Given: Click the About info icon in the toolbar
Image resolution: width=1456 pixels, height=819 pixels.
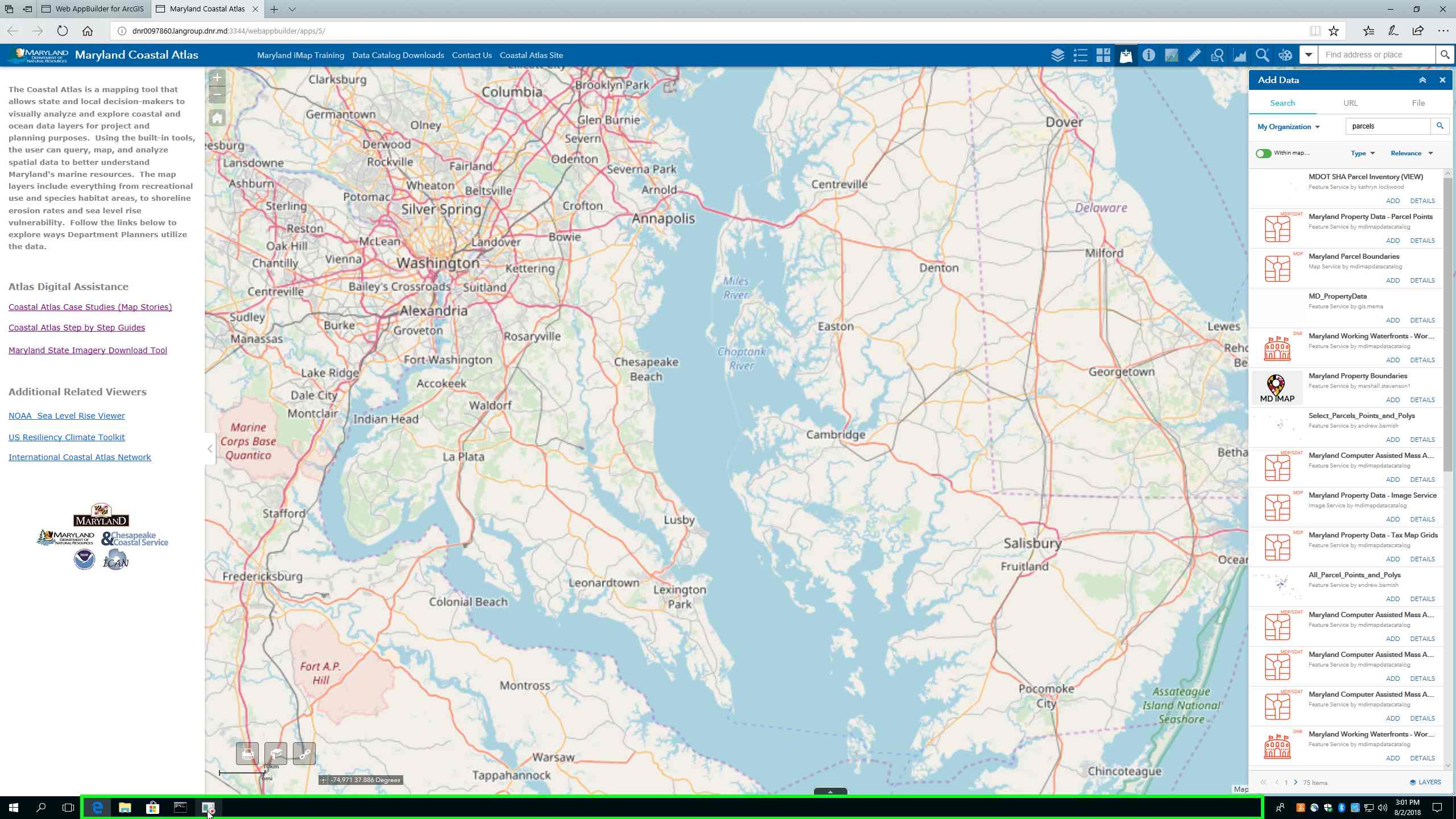Looking at the screenshot, I should (x=1149, y=55).
